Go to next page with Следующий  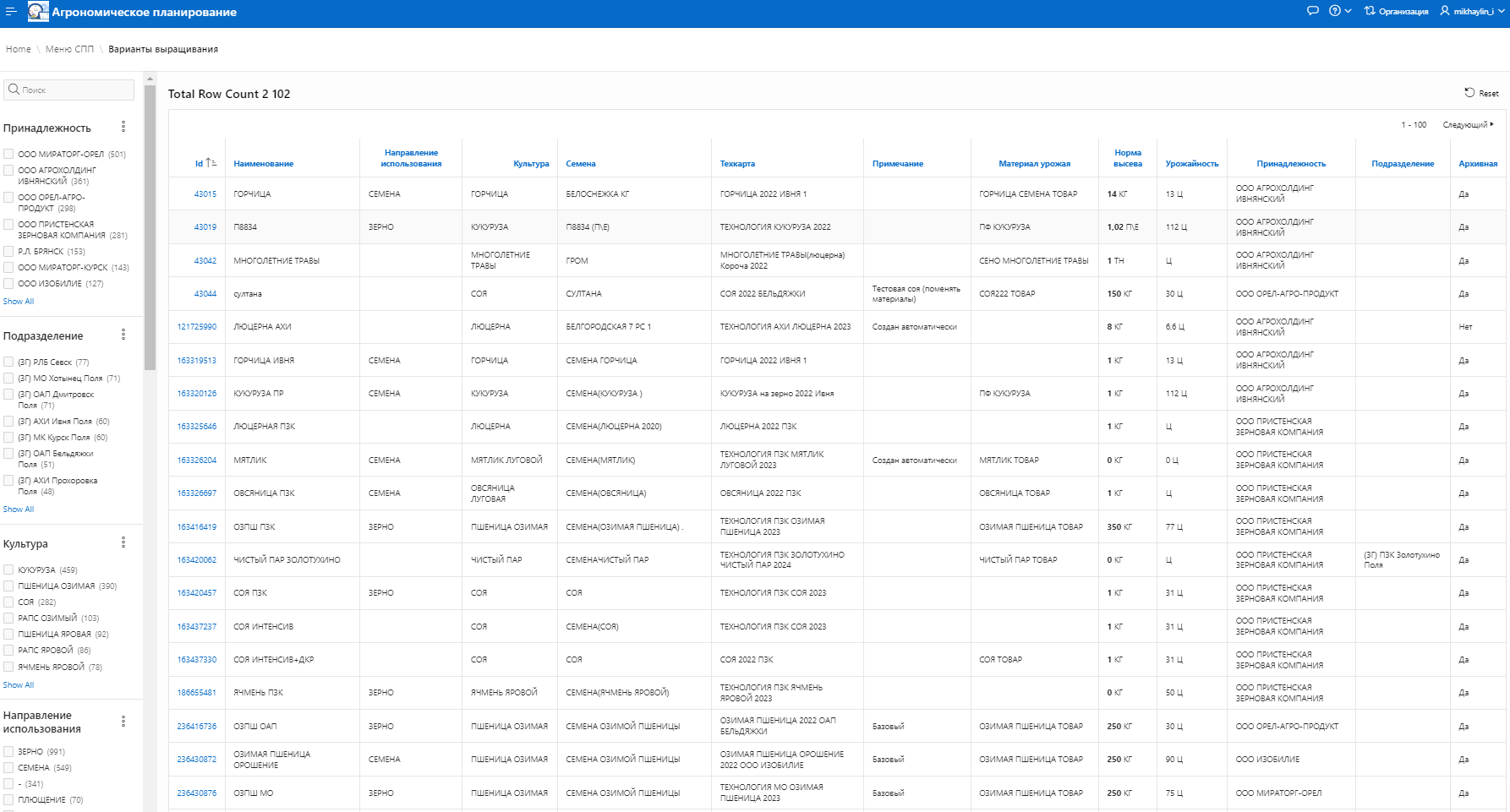pos(1467,124)
